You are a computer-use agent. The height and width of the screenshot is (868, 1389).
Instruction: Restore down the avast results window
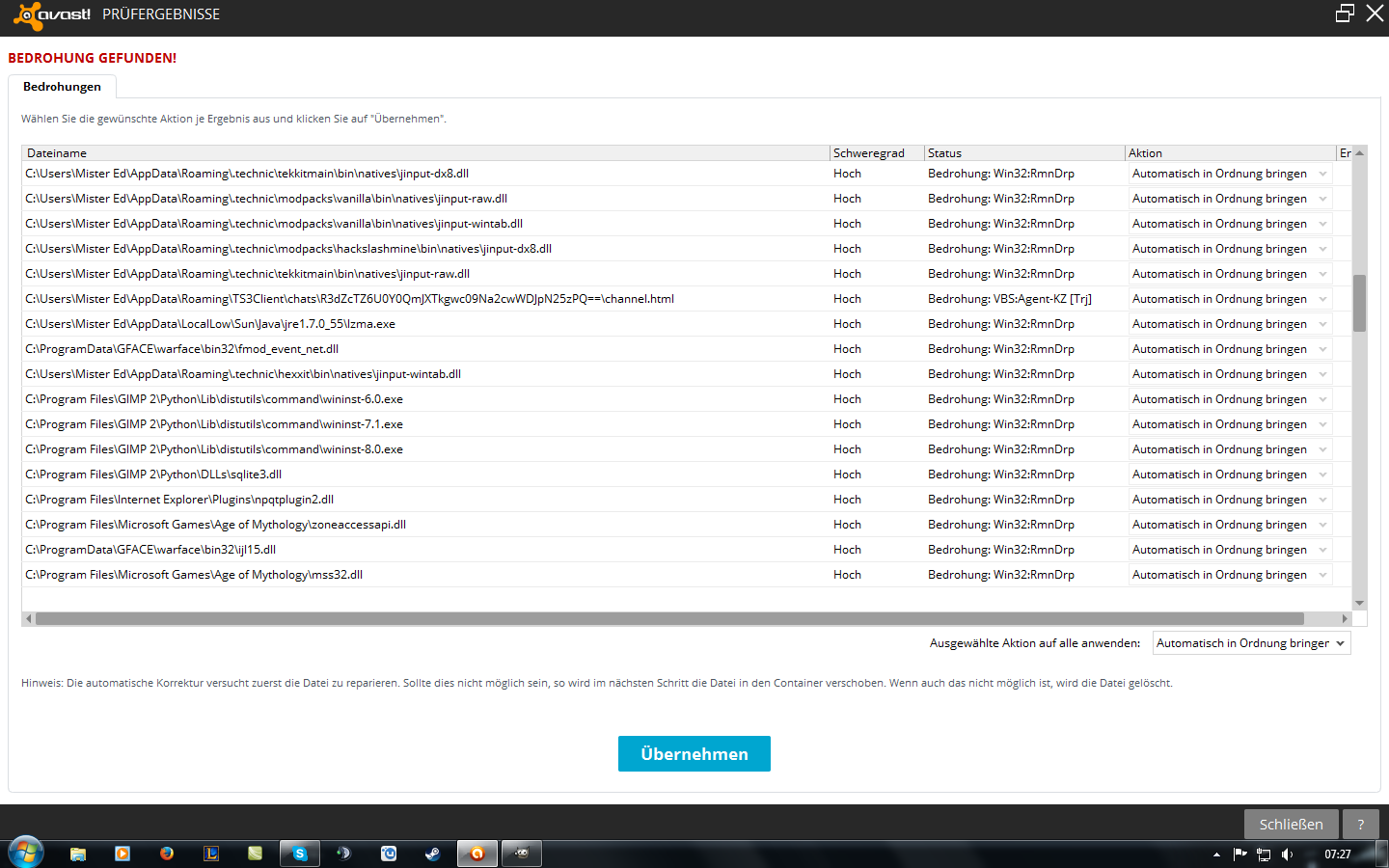[1345, 14]
